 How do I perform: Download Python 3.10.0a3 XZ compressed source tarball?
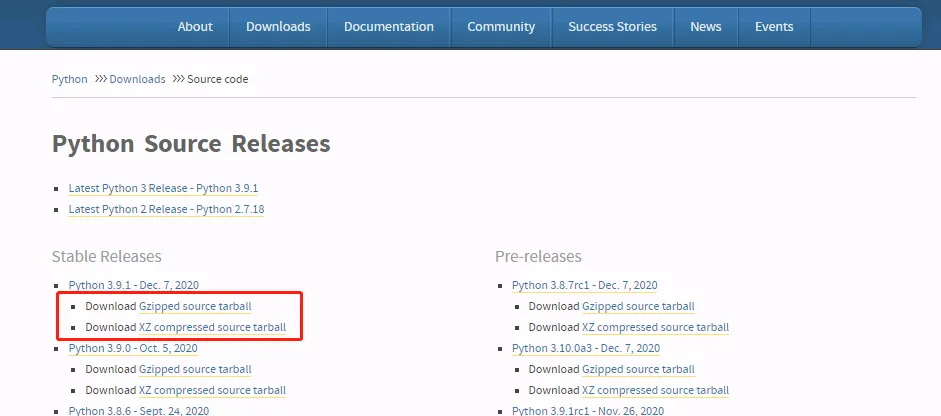655,390
